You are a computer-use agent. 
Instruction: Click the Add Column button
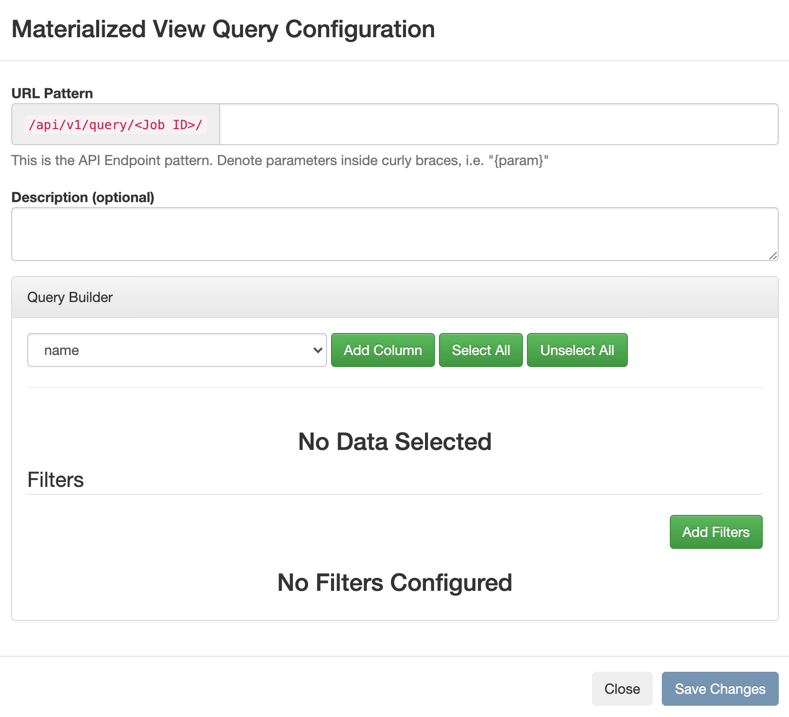382,350
